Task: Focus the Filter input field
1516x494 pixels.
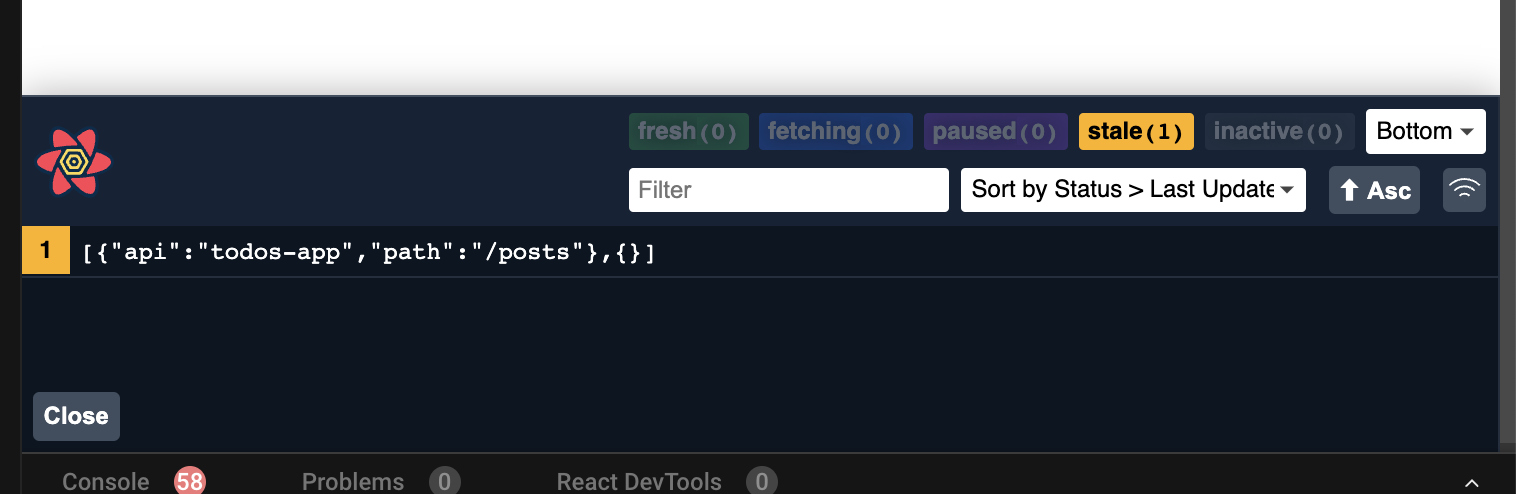Action: point(788,190)
